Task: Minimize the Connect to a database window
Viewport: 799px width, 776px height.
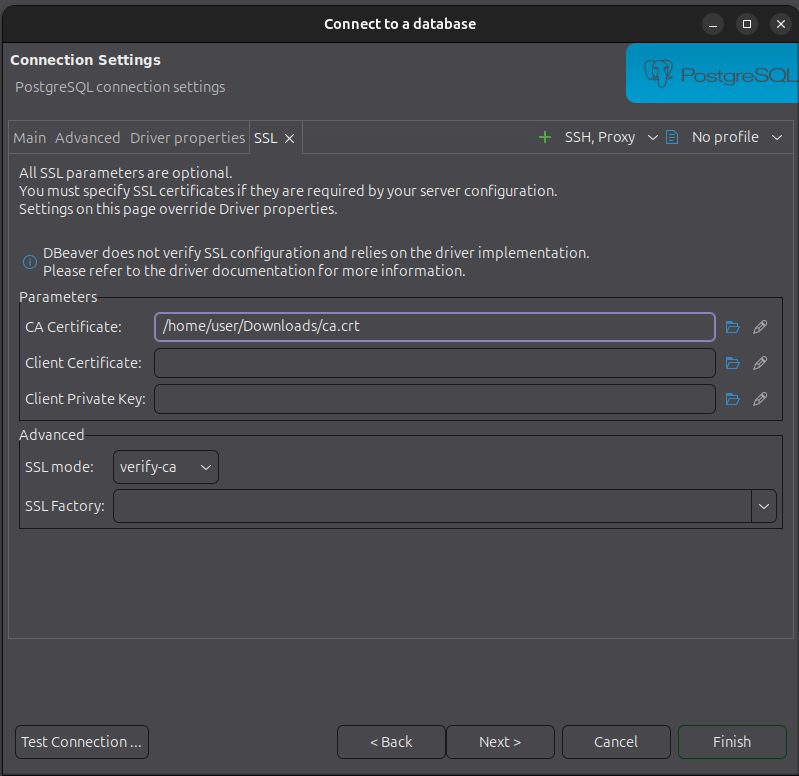Action: [x=712, y=24]
